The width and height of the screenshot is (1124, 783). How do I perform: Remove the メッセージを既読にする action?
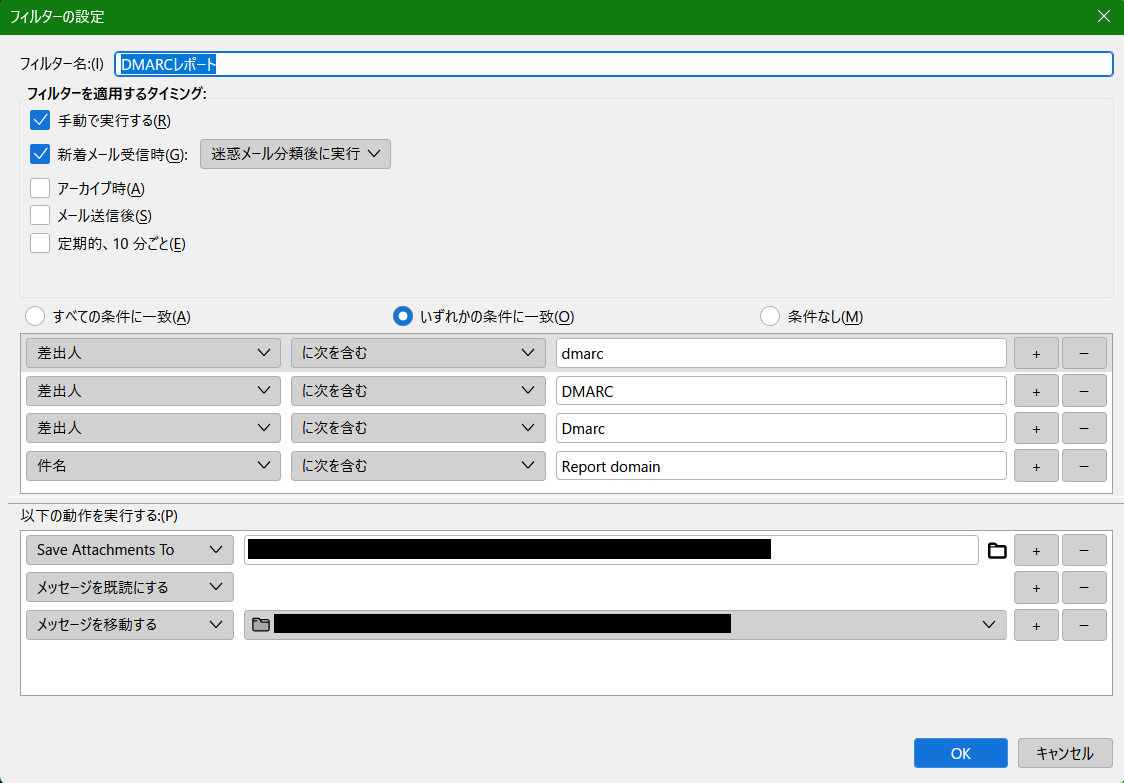tap(1084, 587)
